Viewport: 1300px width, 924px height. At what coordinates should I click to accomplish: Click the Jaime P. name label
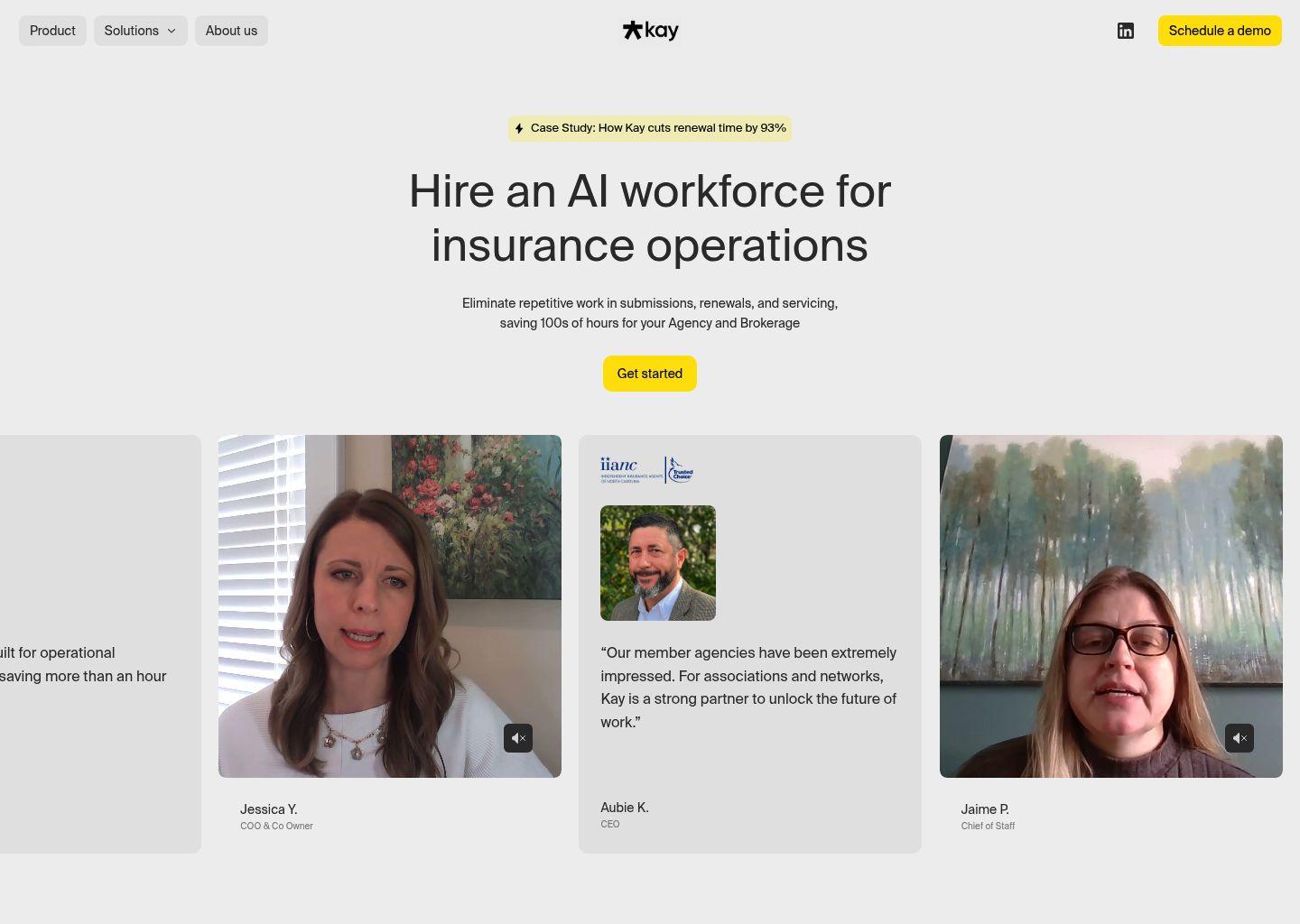pyautogui.click(x=985, y=809)
